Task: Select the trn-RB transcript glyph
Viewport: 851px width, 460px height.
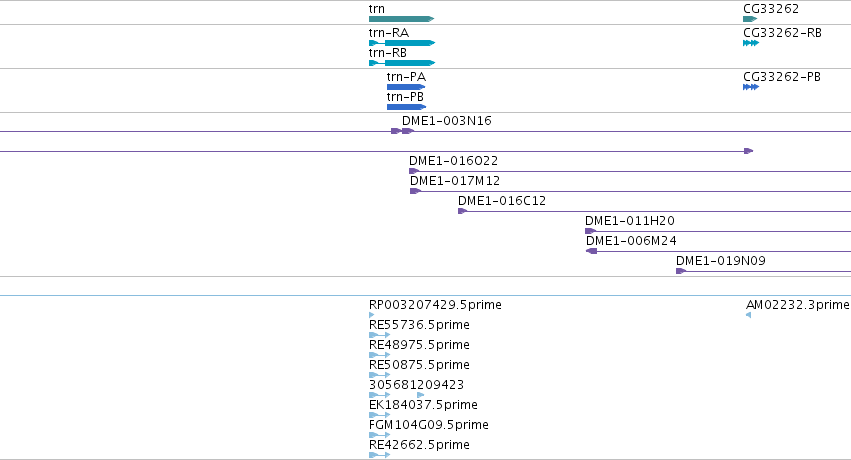Action: coord(402,63)
